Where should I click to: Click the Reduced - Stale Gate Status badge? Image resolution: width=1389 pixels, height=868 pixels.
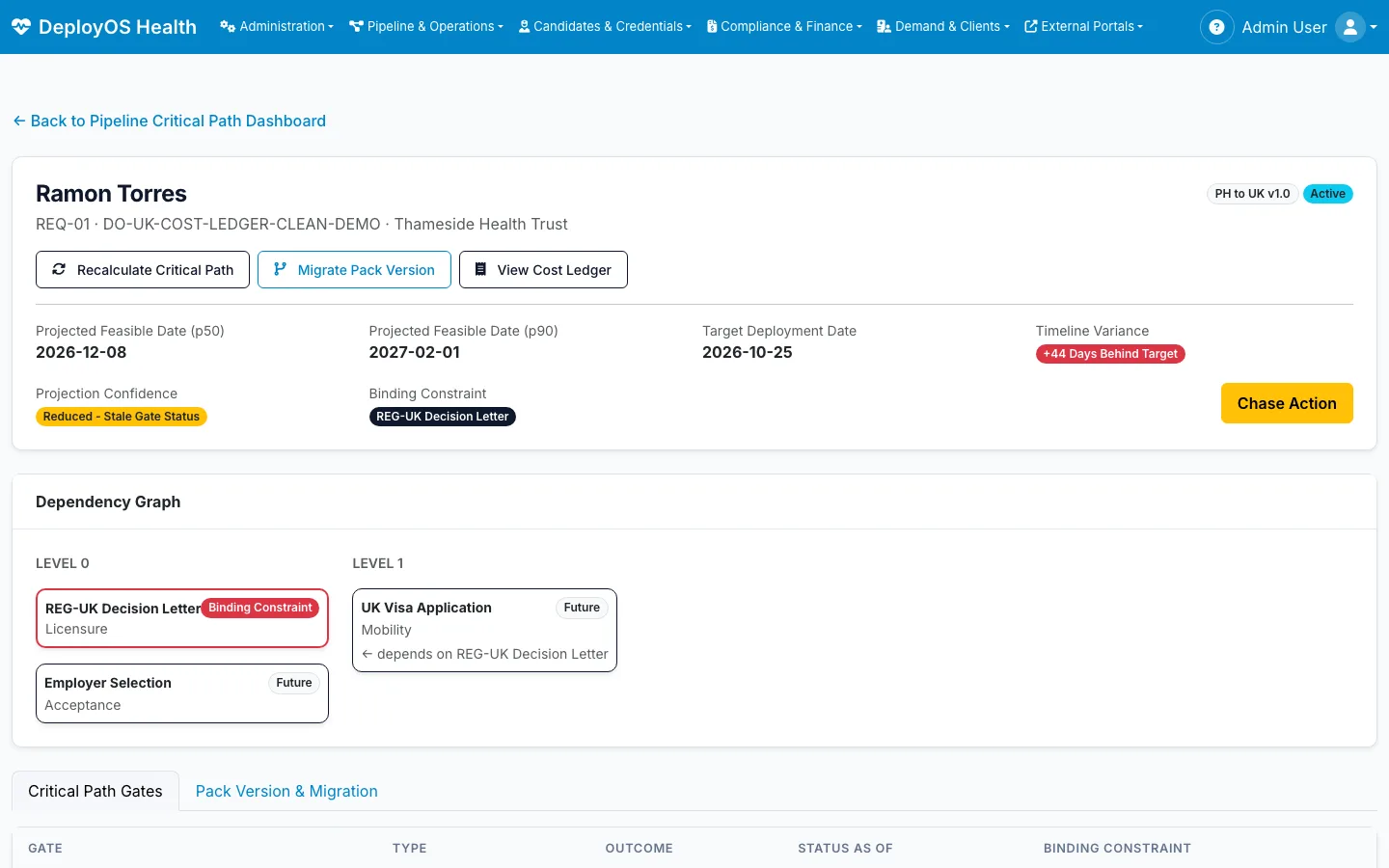pyautogui.click(x=122, y=417)
